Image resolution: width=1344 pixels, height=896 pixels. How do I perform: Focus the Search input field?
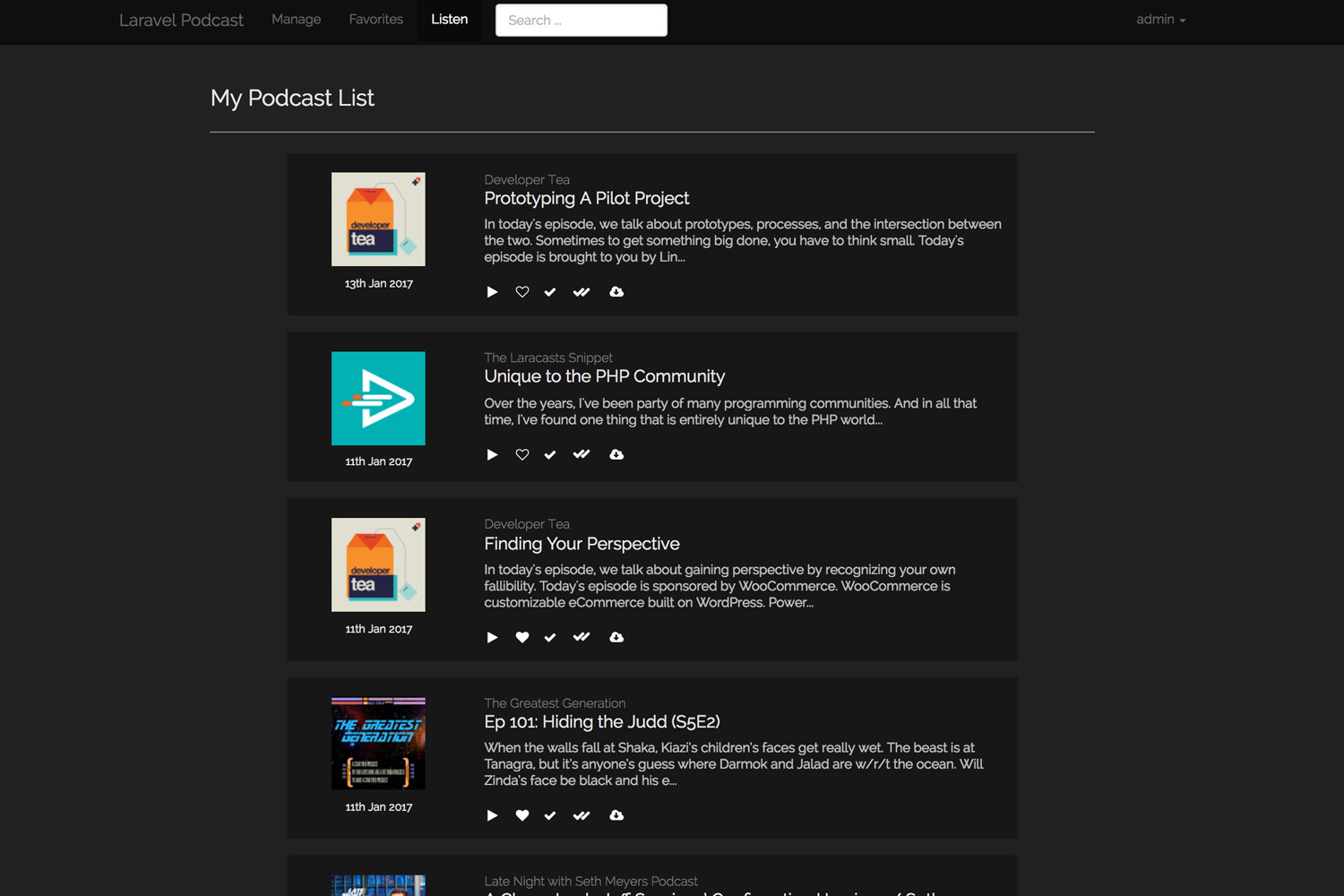pos(582,20)
